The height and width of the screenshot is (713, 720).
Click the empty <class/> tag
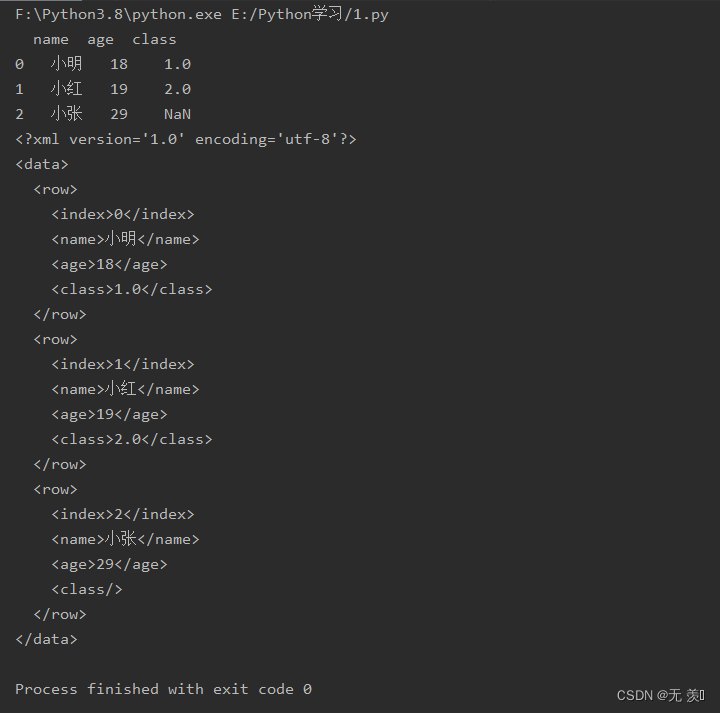pyautogui.click(x=87, y=589)
